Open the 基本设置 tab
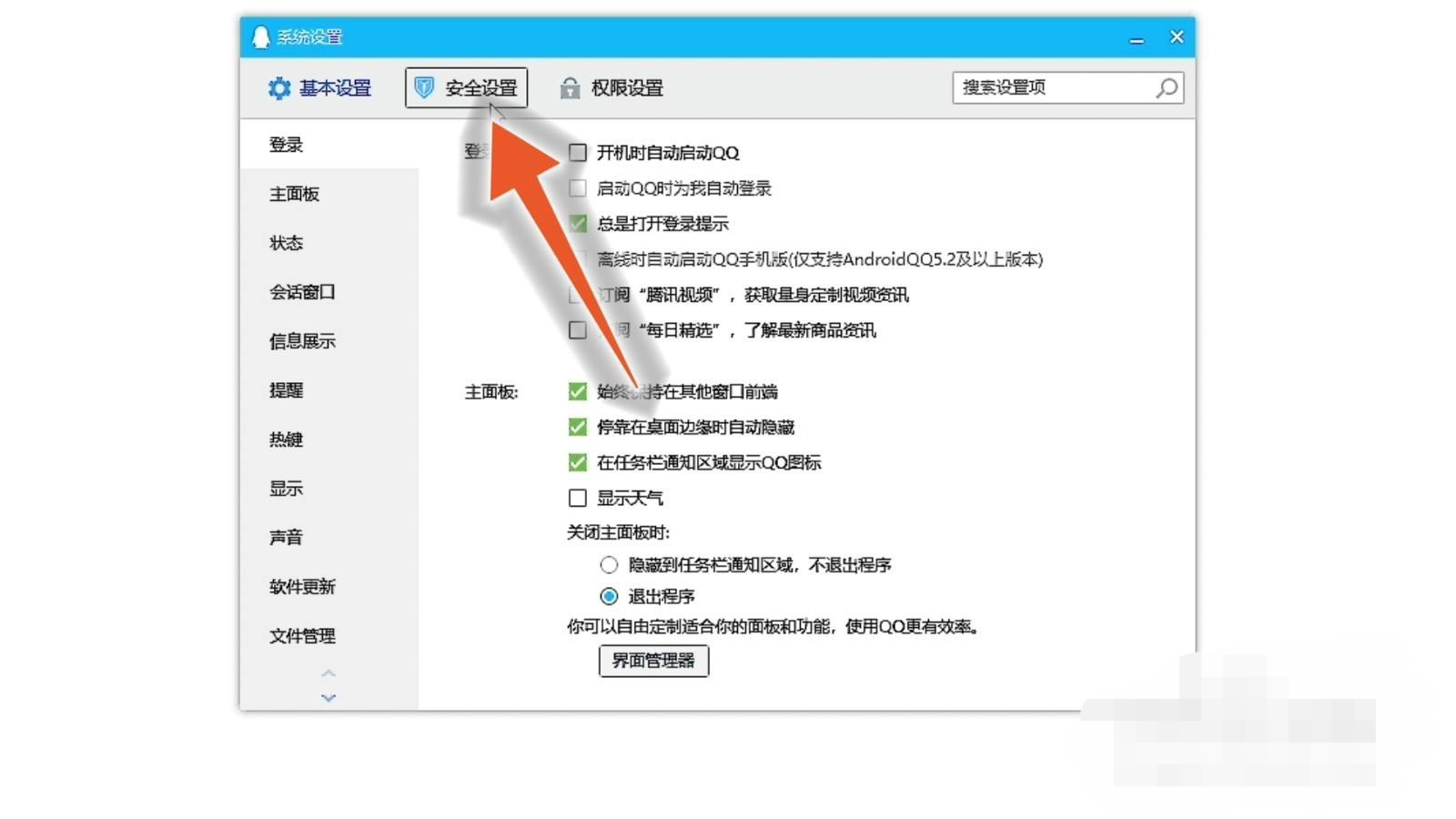The image size is (1456, 819). (319, 88)
